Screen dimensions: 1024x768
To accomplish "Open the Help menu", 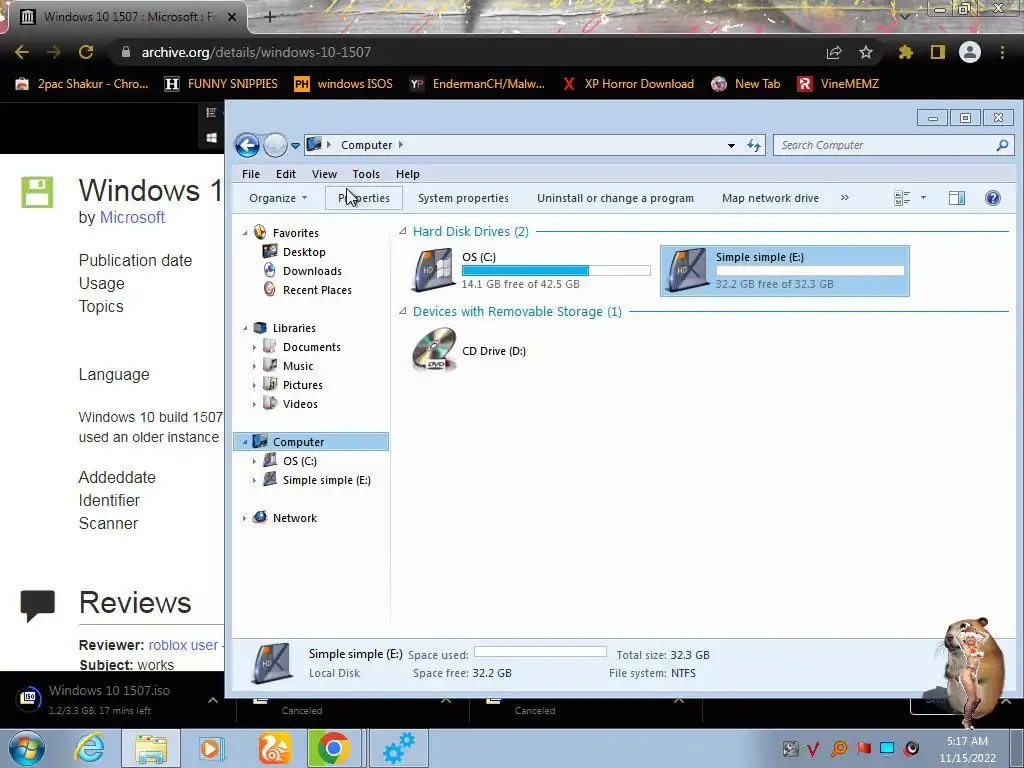I will pos(408,174).
